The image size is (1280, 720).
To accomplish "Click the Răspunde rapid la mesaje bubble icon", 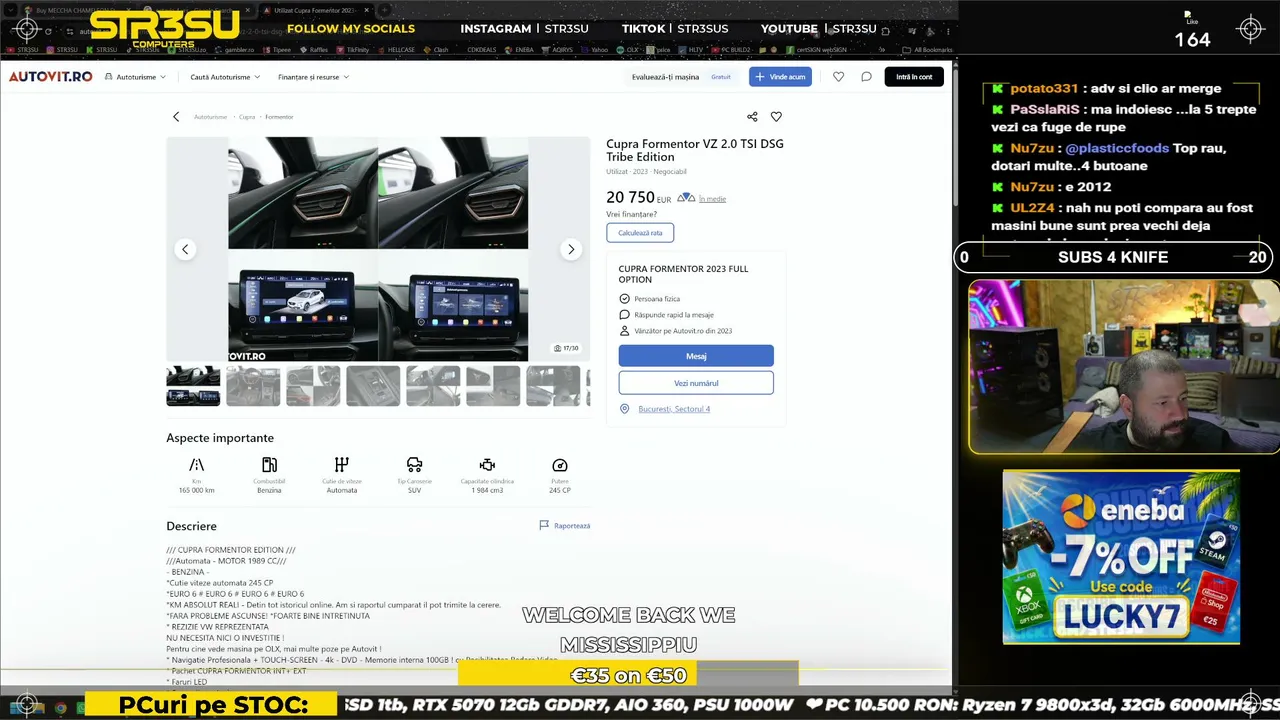I will click(x=625, y=315).
